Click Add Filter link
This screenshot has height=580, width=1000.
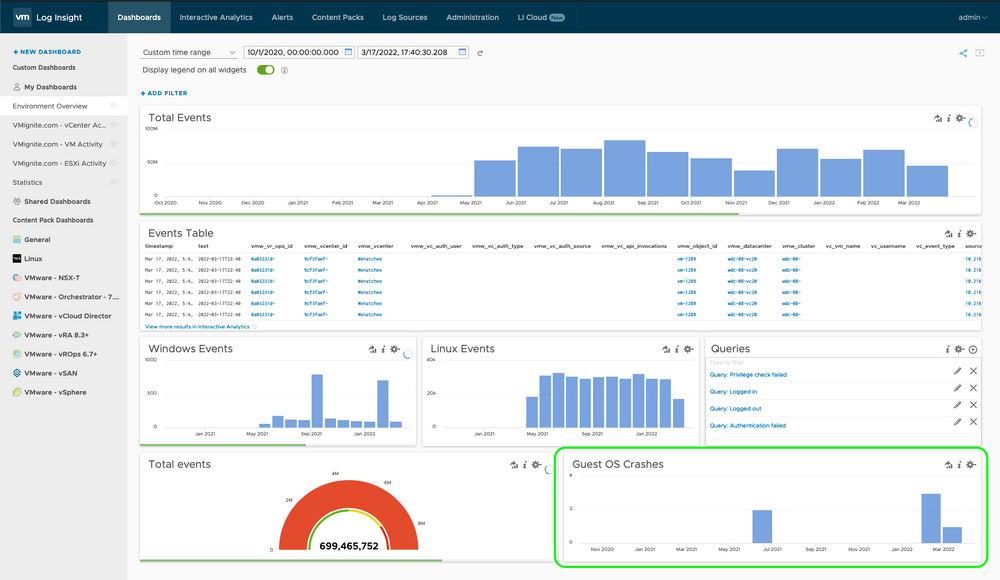tap(164, 93)
